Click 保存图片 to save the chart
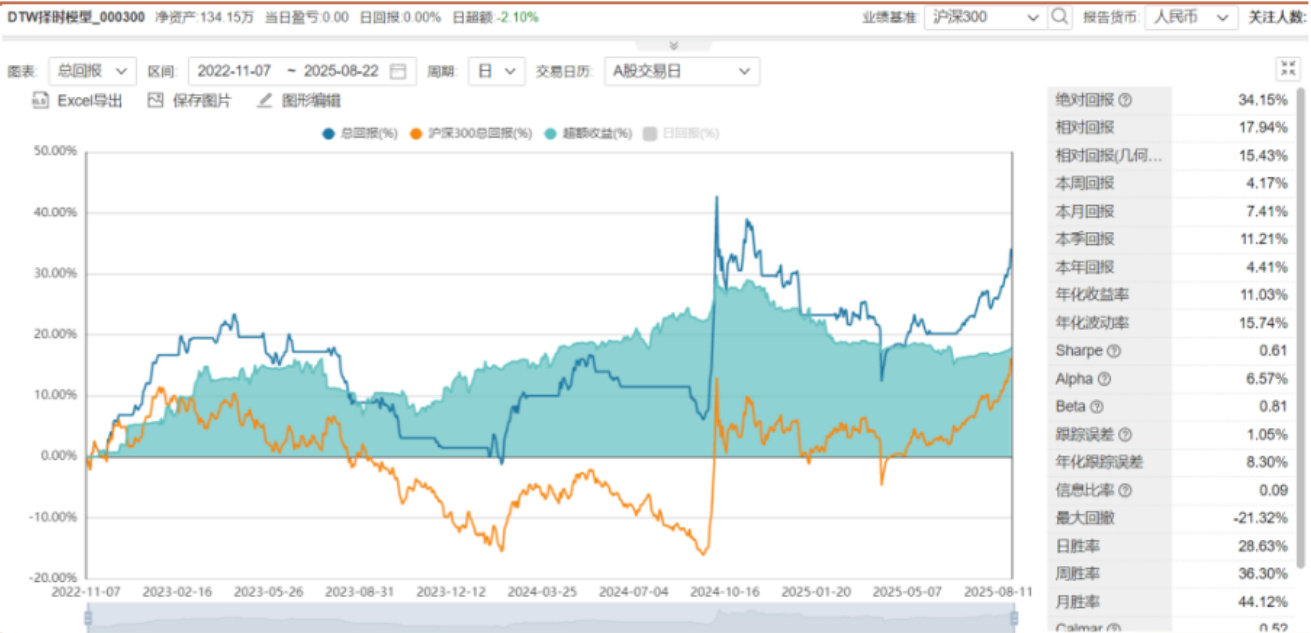Screen dimensions: 1311x633 pos(190,100)
